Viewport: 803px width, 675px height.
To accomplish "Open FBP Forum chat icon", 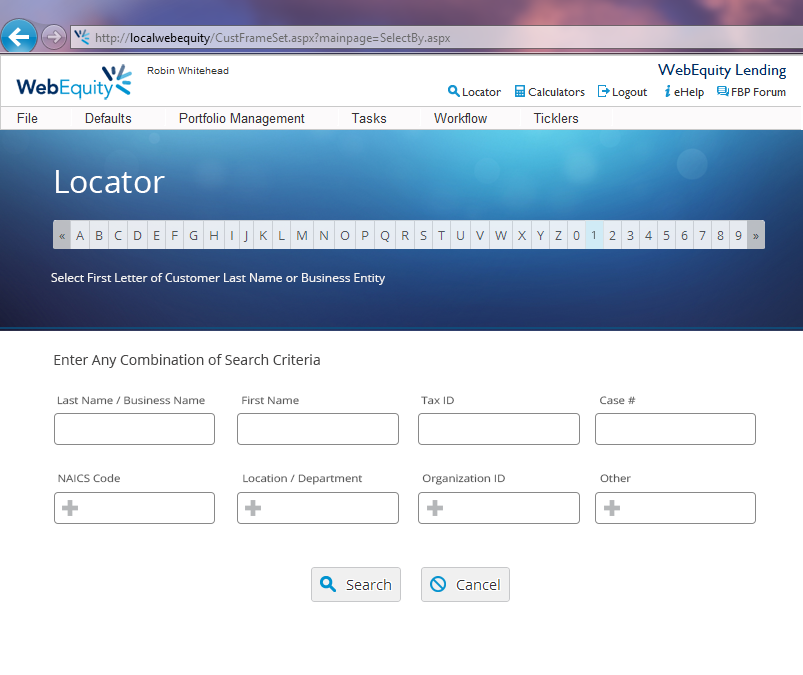I will pos(723,92).
